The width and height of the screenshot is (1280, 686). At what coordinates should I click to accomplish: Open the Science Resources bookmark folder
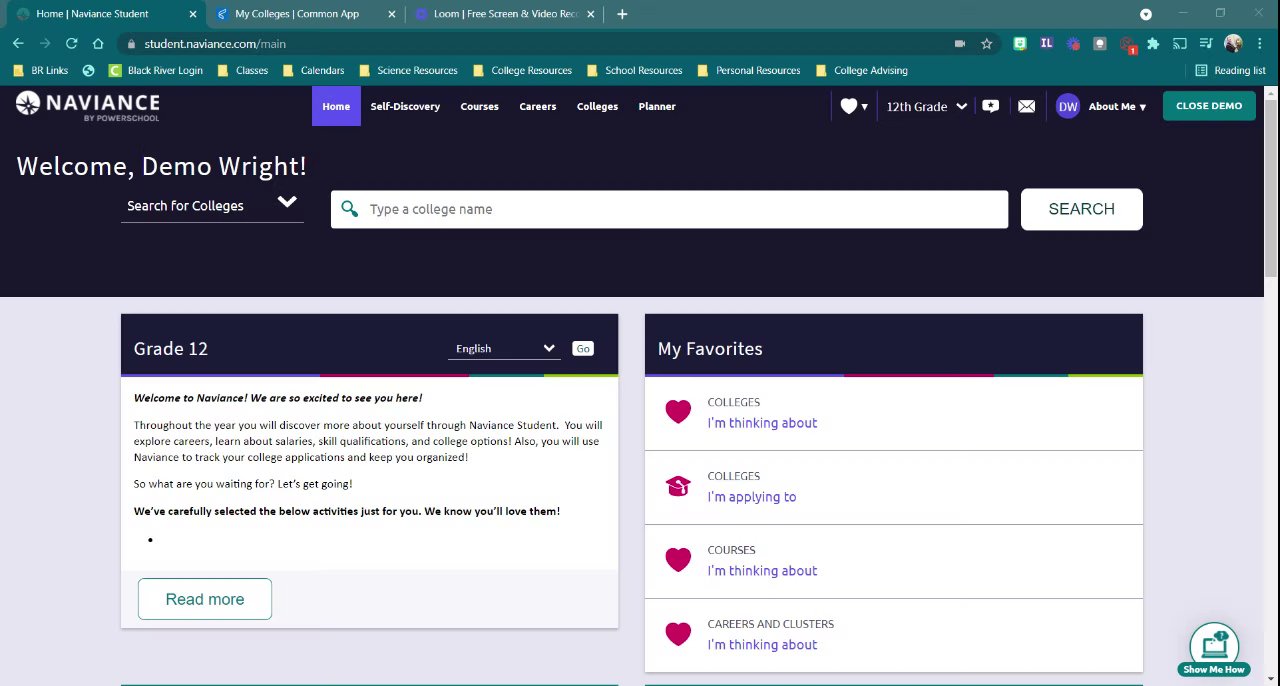tap(408, 70)
